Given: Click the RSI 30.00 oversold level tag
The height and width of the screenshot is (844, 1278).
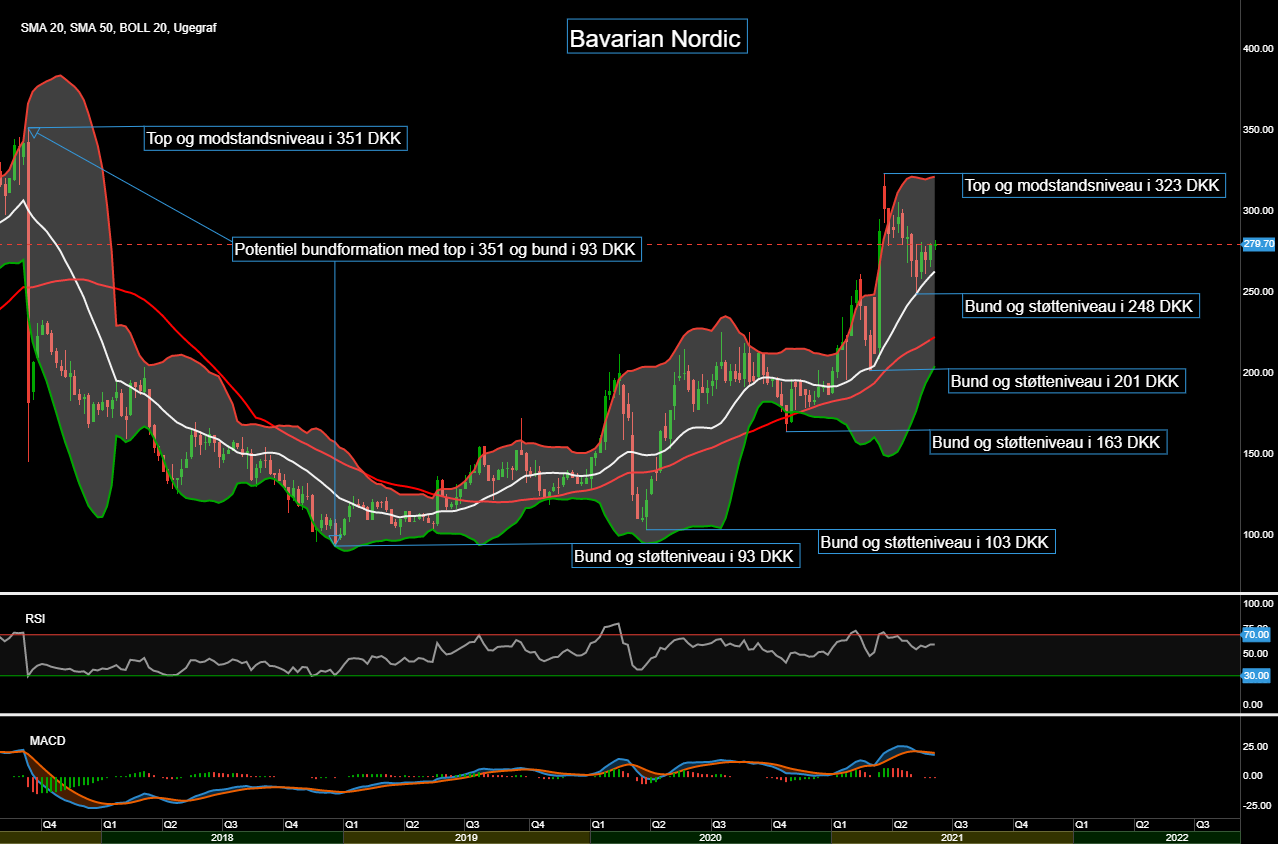Looking at the screenshot, I should coord(1257,676).
